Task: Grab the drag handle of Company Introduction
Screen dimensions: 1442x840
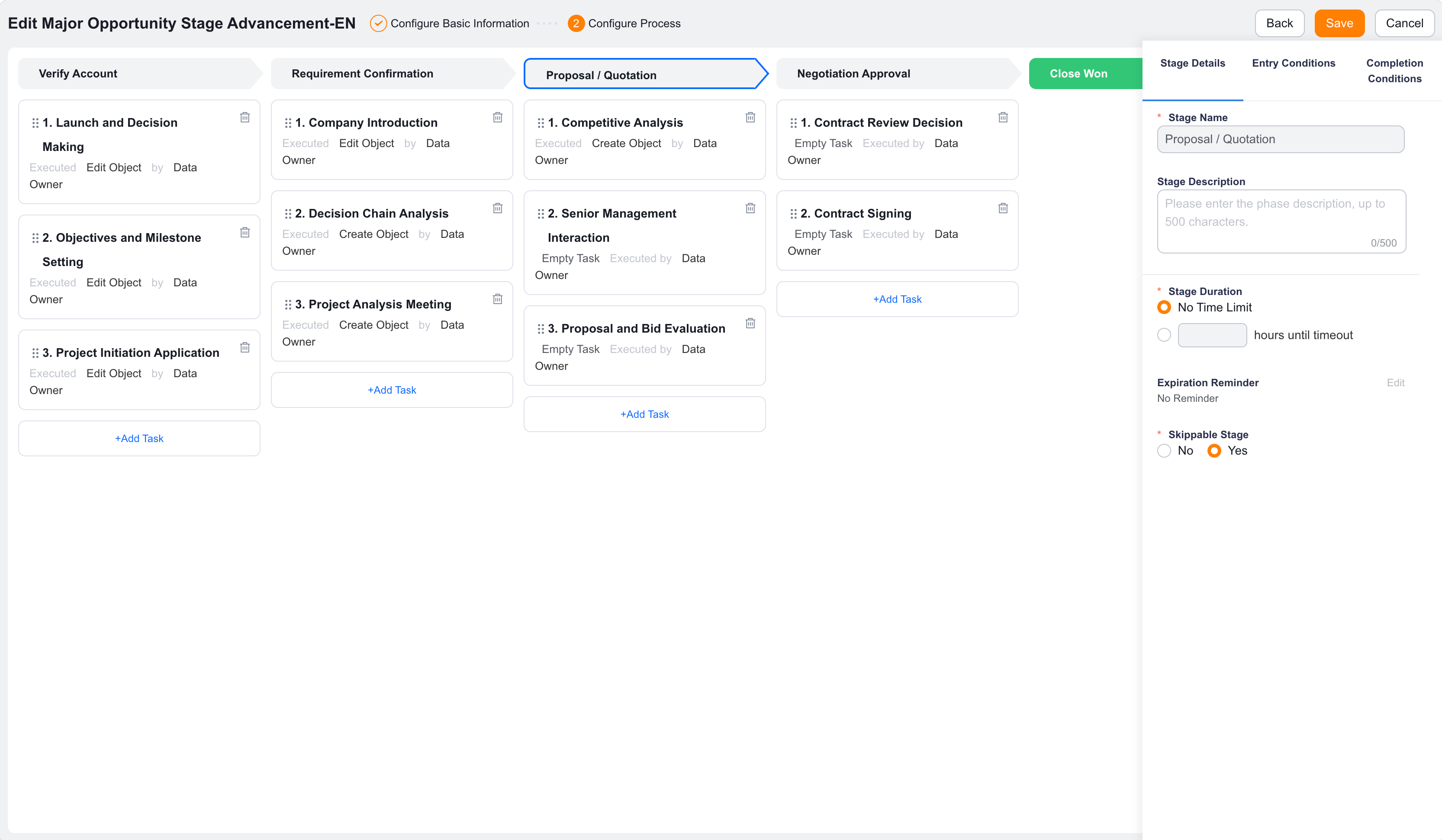Action: [288, 123]
